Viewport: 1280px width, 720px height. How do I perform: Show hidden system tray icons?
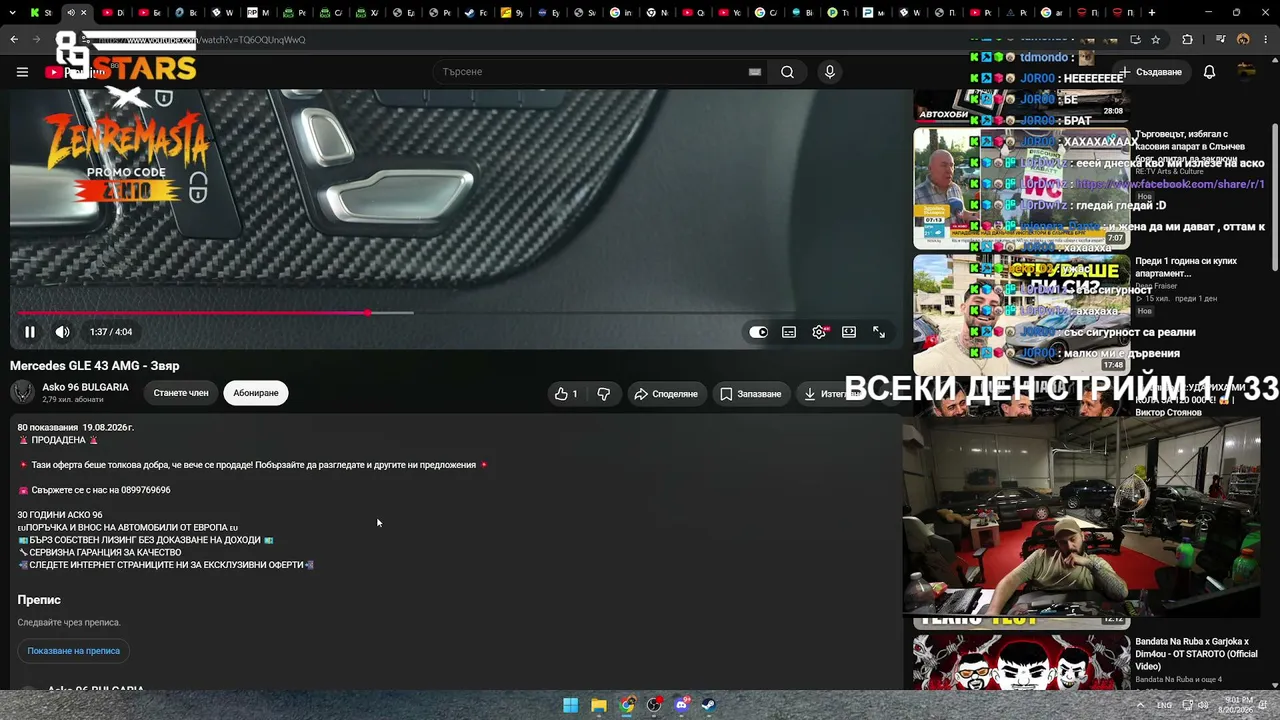tap(1140, 705)
